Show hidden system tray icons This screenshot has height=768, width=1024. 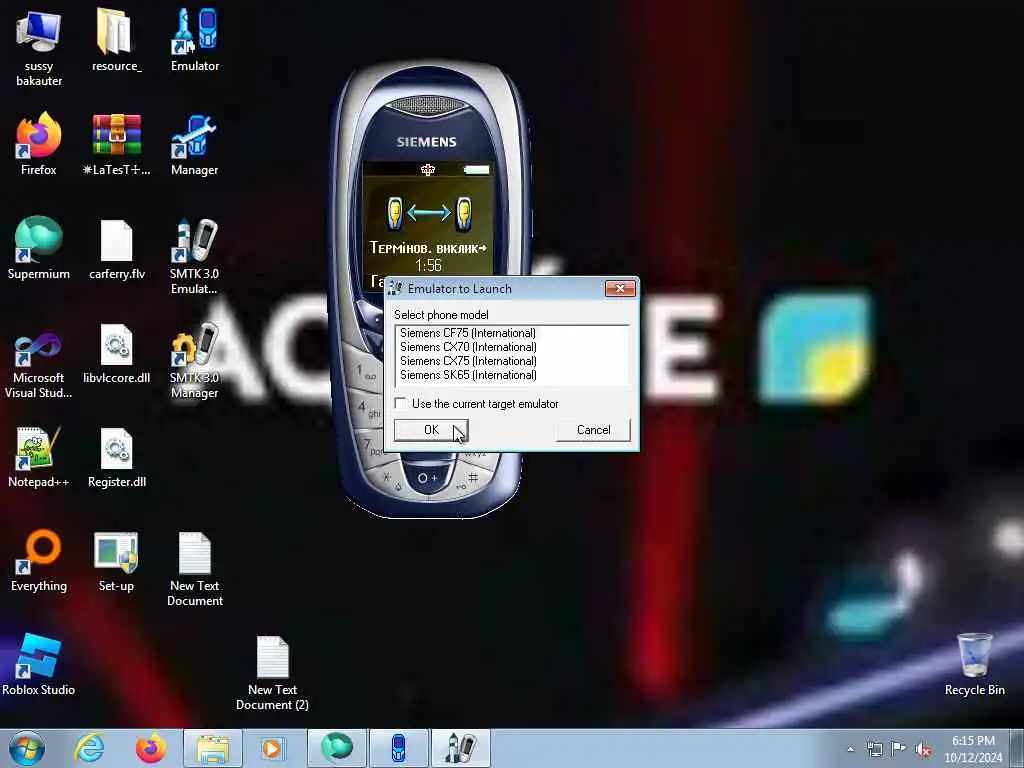click(850, 749)
